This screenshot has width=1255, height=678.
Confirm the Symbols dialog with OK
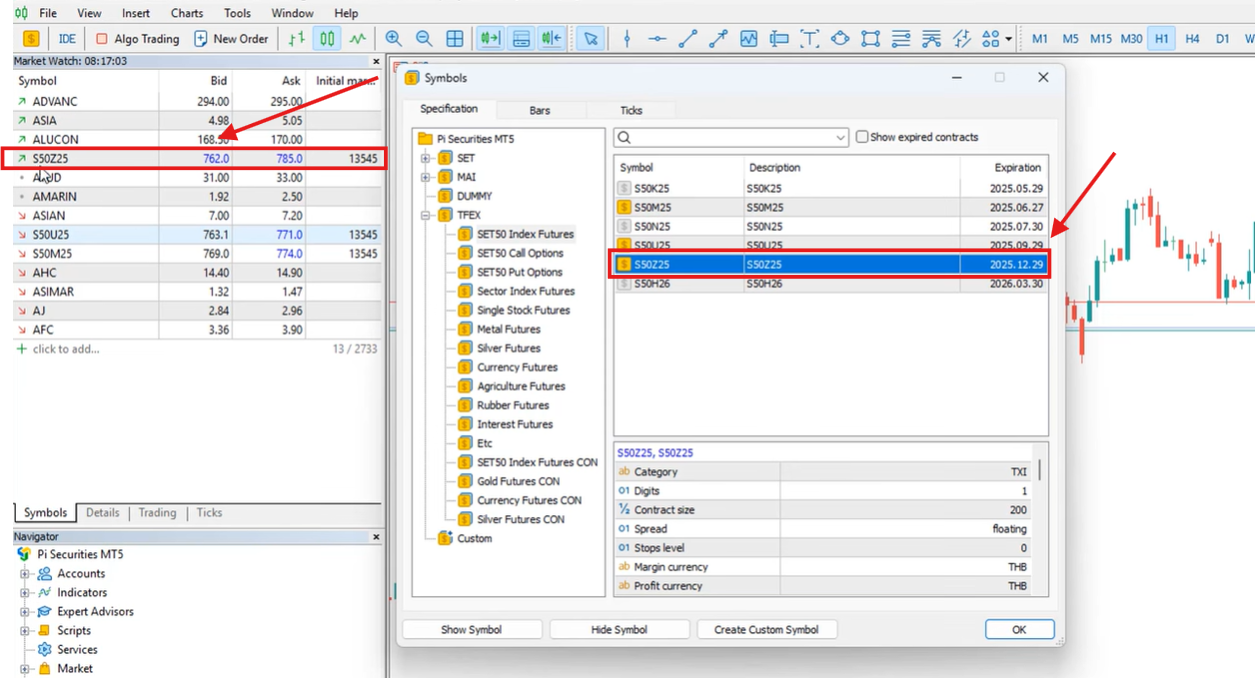click(x=1019, y=630)
